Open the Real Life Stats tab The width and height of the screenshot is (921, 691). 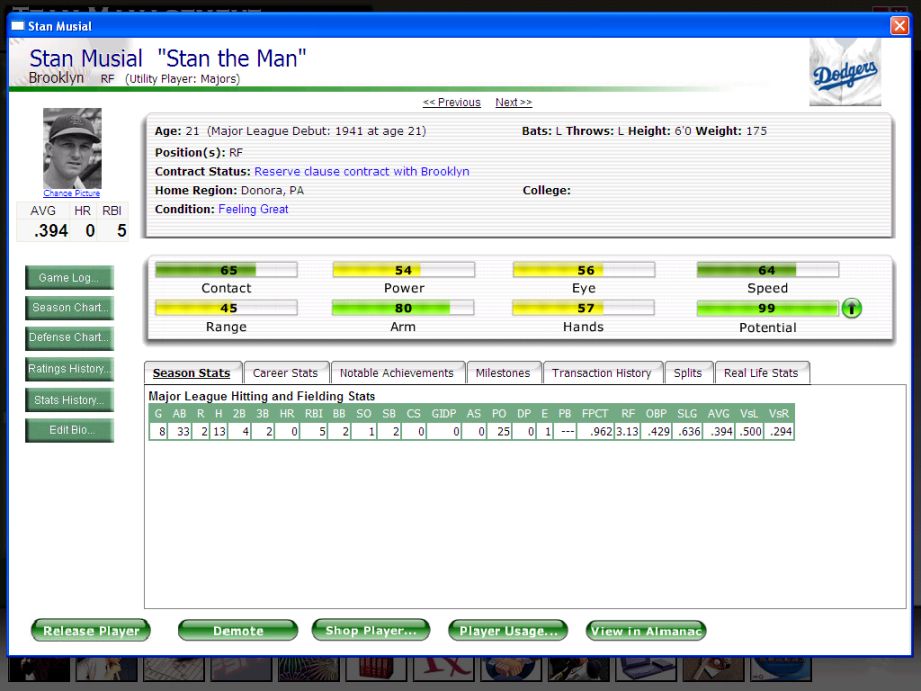pyautogui.click(x=761, y=373)
